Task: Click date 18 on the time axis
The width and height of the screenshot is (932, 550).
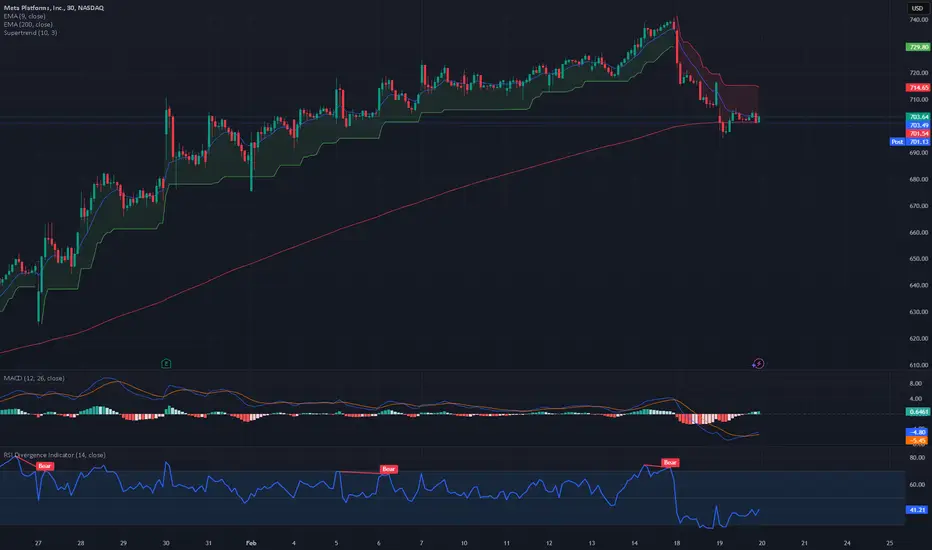Action: coord(676,543)
